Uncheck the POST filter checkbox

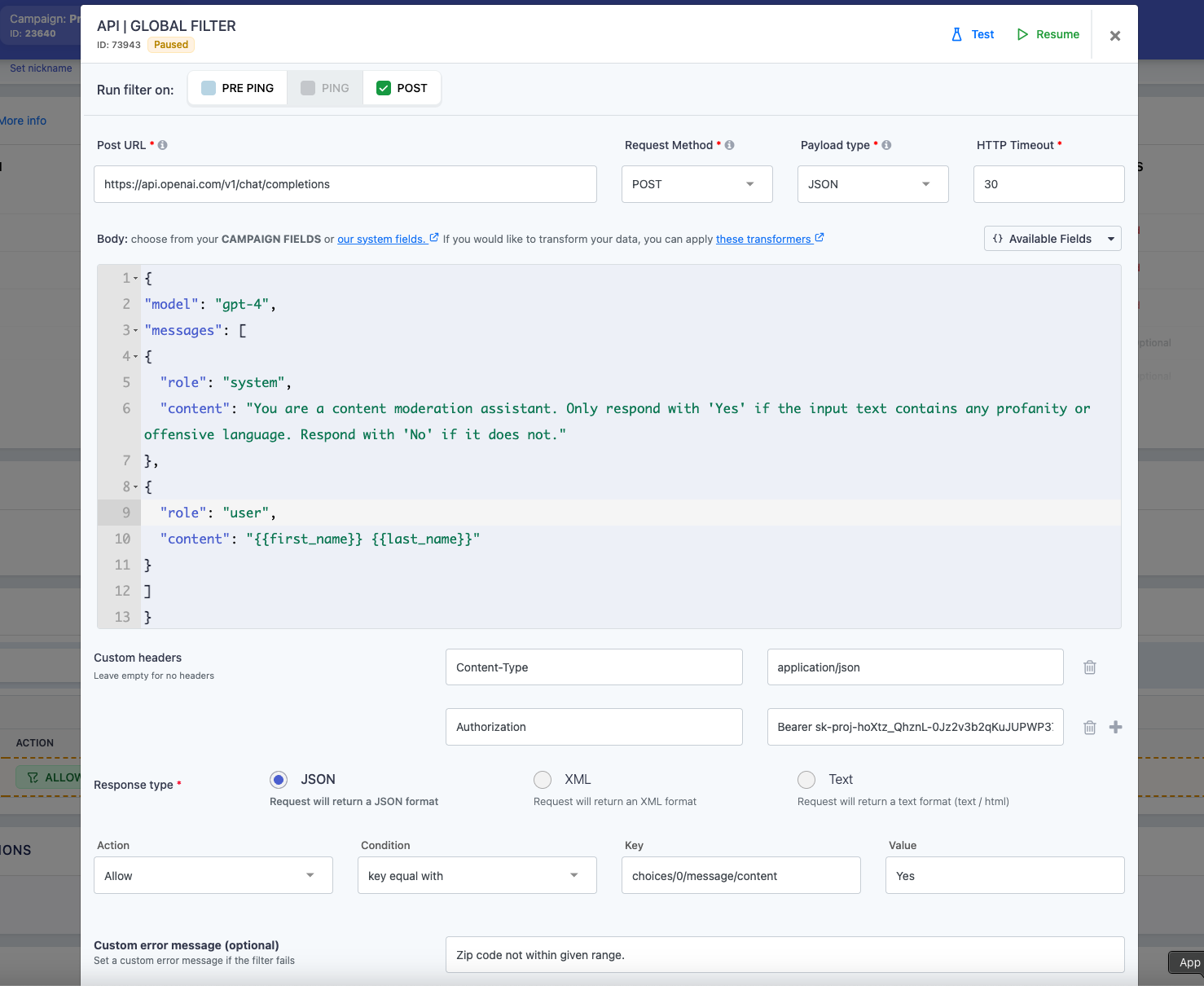(x=384, y=88)
